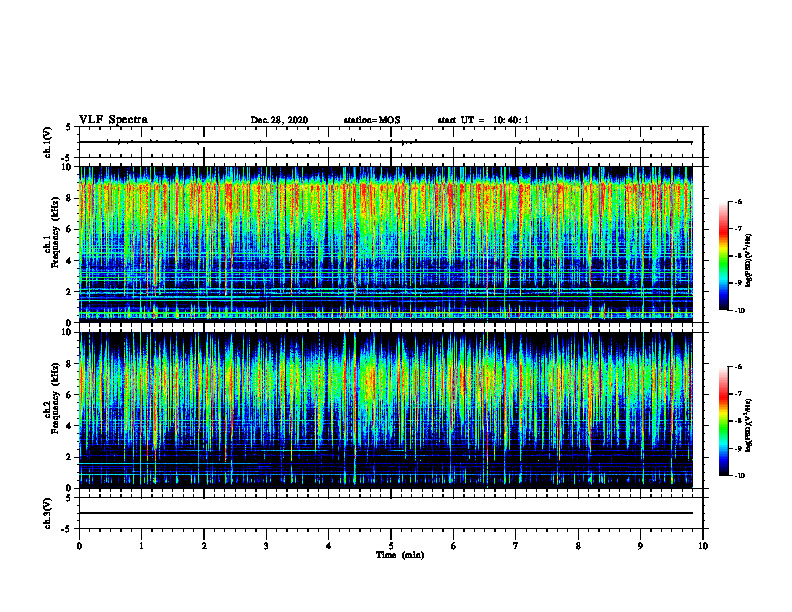This screenshot has width=792, height=612.
Task: Click the ch.3(V) upper tick "5"
Action: coord(70,498)
